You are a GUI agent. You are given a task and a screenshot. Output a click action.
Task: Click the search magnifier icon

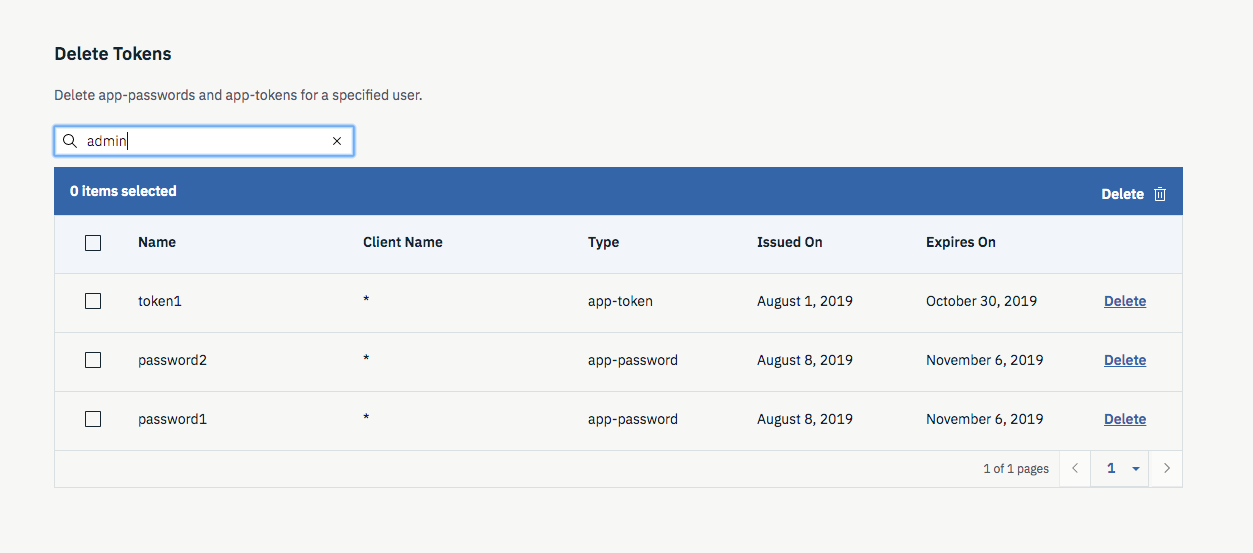click(70, 141)
